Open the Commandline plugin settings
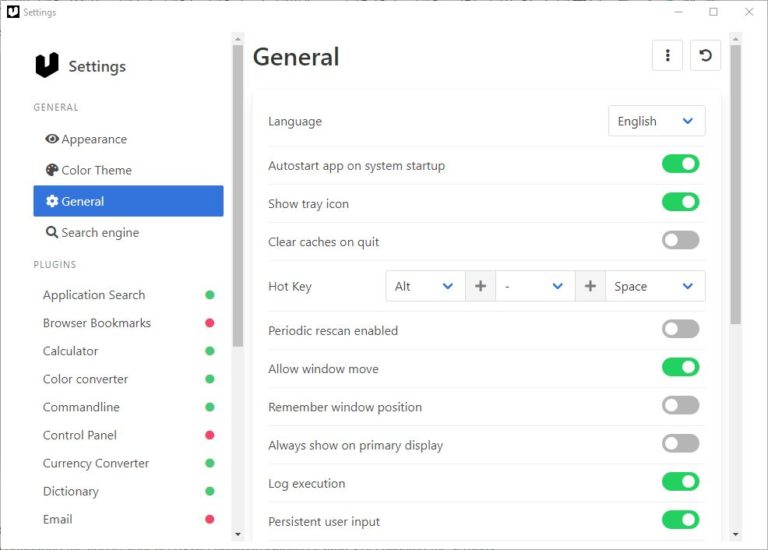Viewport: 768px width, 550px height. (81, 407)
